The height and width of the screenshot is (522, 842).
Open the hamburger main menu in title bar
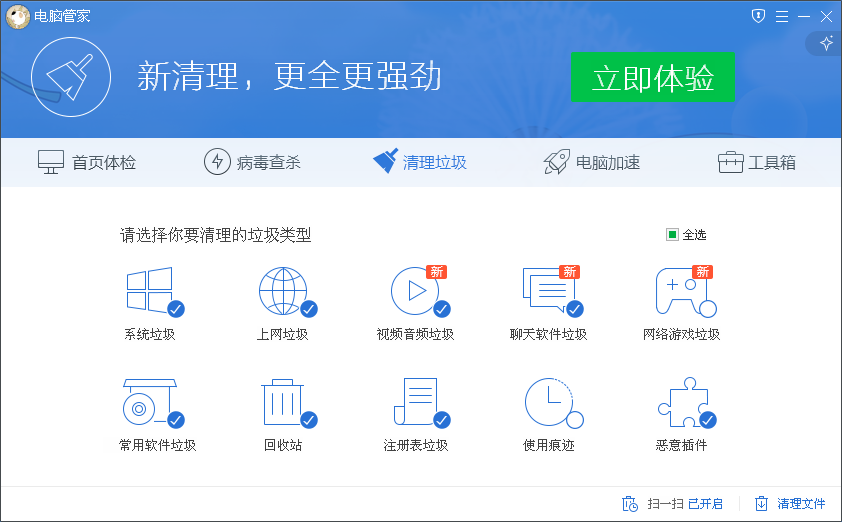pyautogui.click(x=781, y=16)
